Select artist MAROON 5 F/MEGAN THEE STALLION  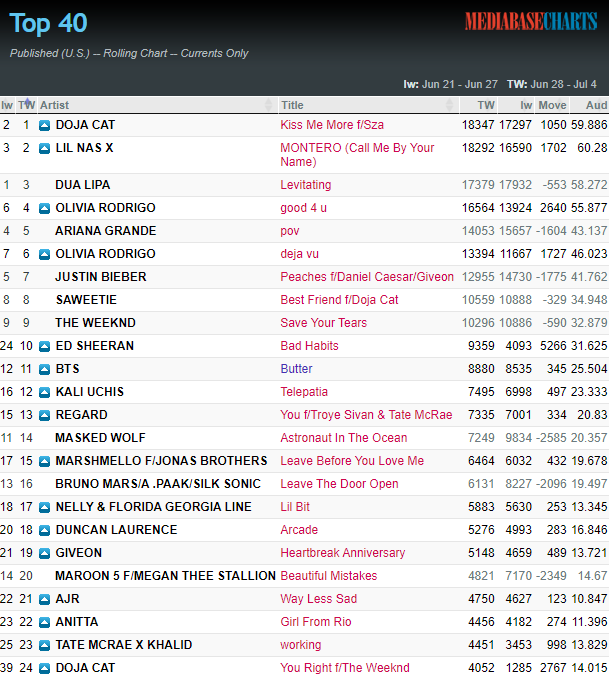click(166, 576)
